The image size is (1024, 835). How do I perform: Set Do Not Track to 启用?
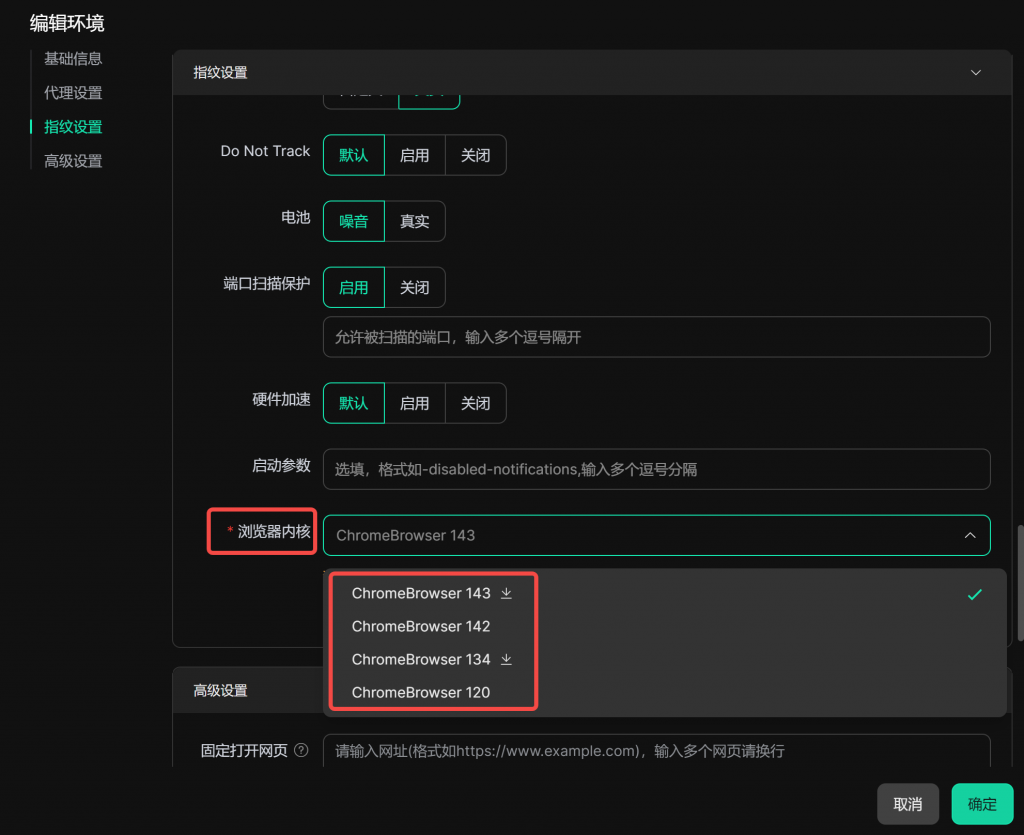point(414,155)
